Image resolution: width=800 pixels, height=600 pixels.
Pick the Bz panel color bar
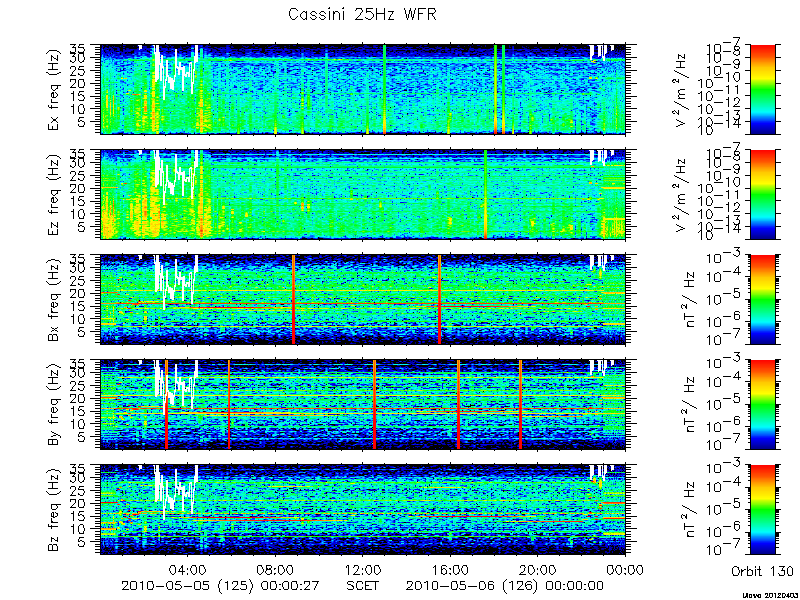coord(762,510)
